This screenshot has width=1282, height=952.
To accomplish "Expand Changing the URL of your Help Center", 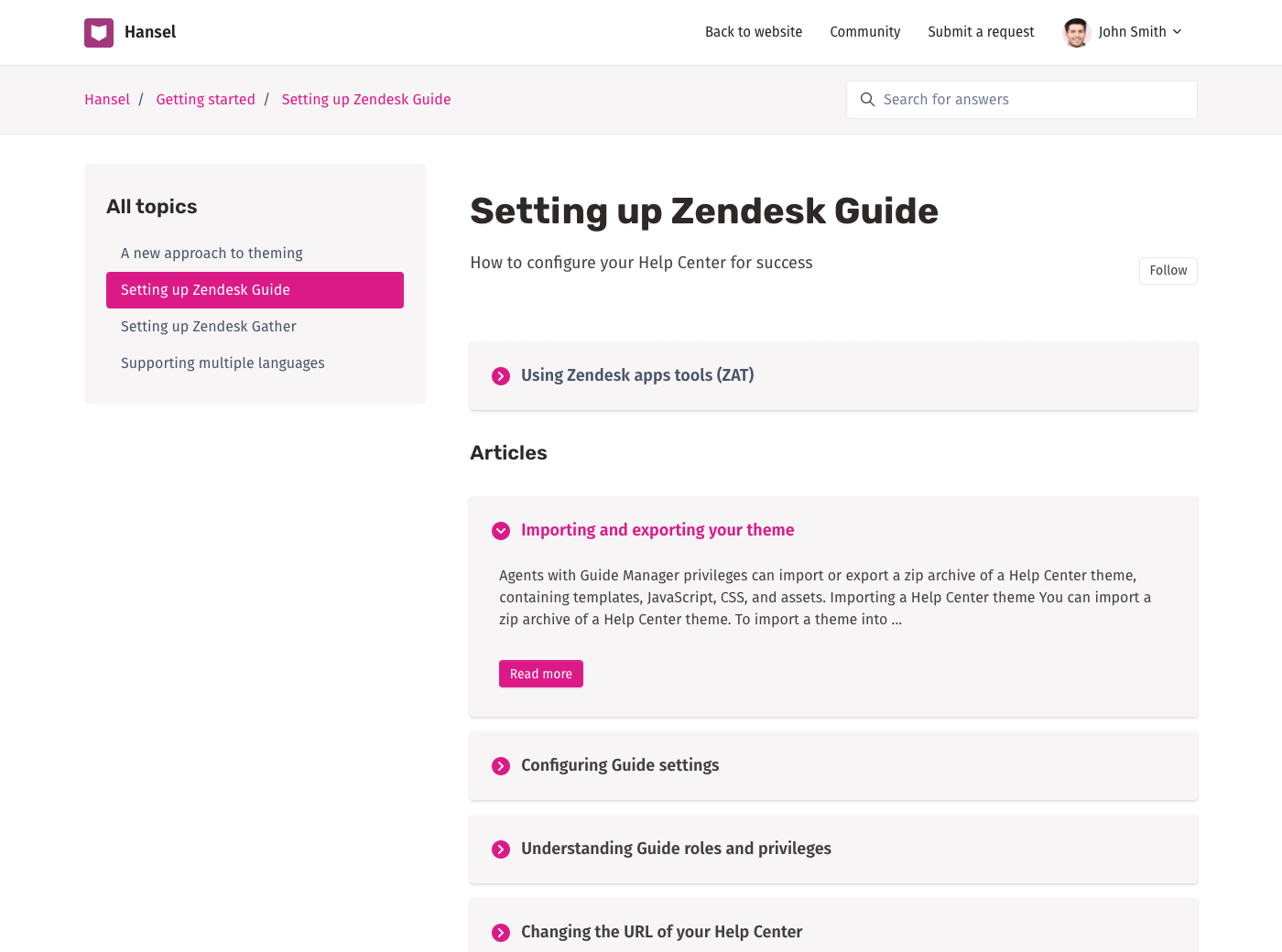I will (x=501, y=933).
